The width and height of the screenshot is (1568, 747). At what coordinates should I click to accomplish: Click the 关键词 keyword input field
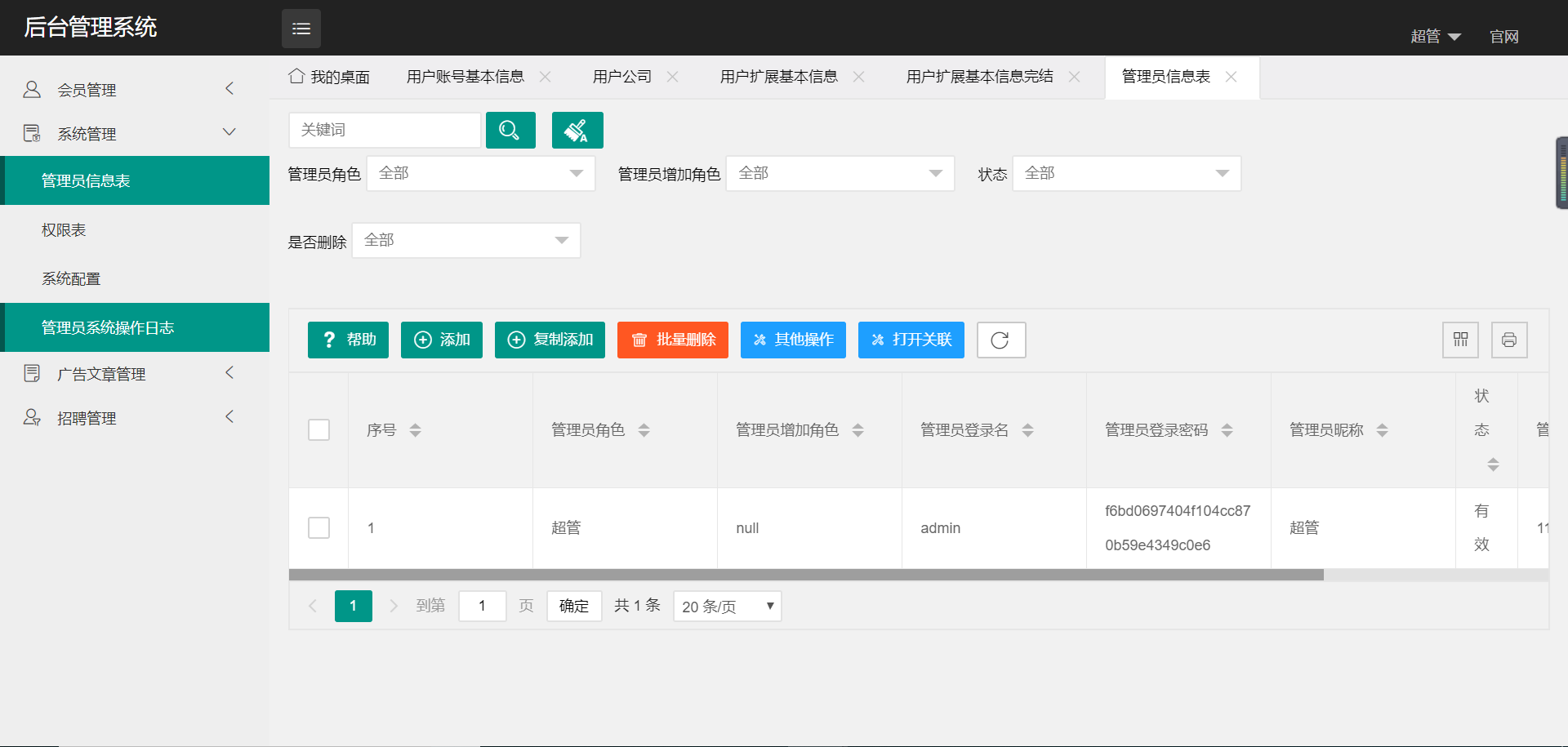click(x=384, y=130)
